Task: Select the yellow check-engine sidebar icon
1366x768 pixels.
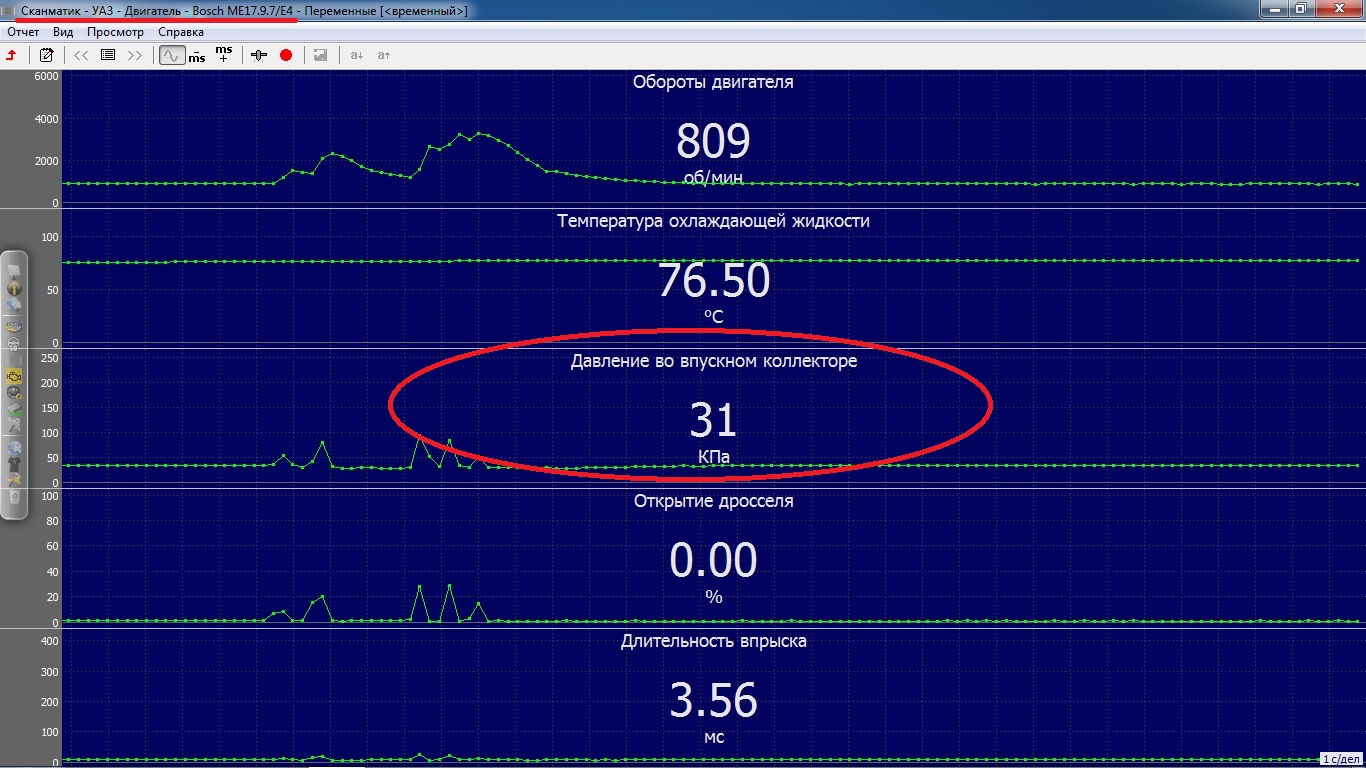Action: [x=14, y=376]
